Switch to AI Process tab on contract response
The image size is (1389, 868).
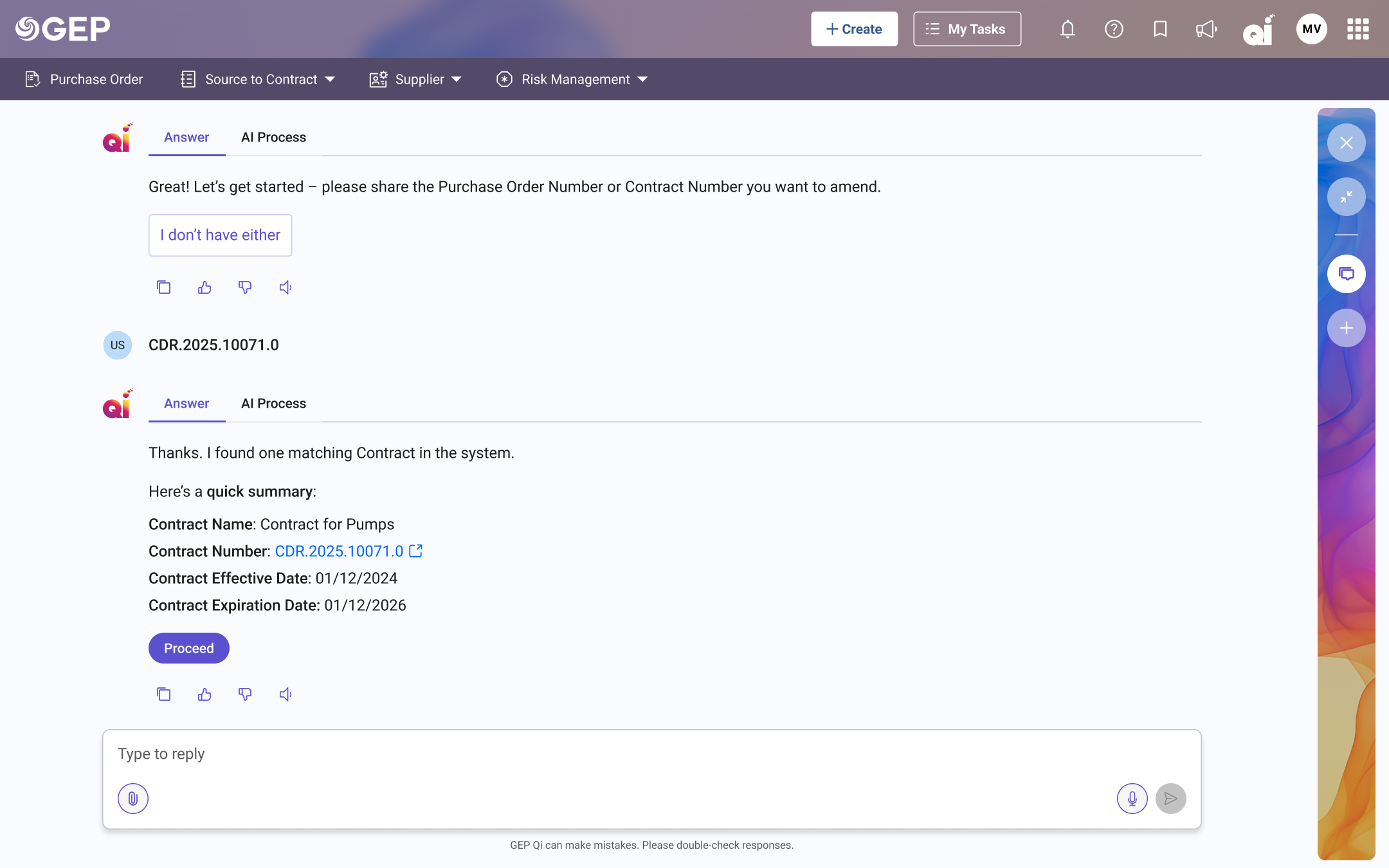coord(274,403)
